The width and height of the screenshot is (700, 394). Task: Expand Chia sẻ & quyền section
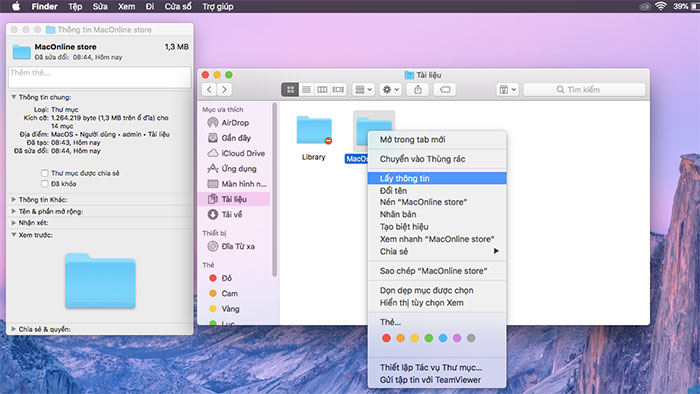[x=14, y=329]
